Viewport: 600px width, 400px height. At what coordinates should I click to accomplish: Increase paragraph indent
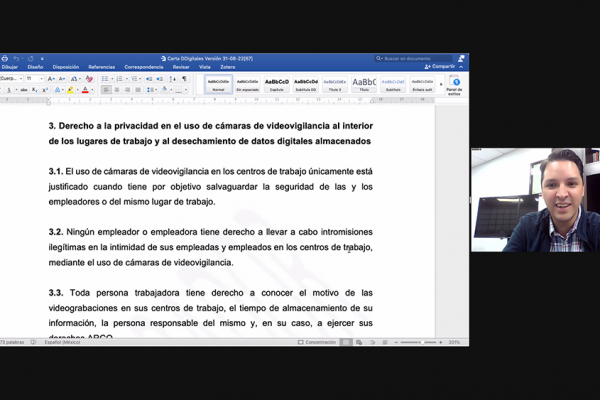coord(160,79)
